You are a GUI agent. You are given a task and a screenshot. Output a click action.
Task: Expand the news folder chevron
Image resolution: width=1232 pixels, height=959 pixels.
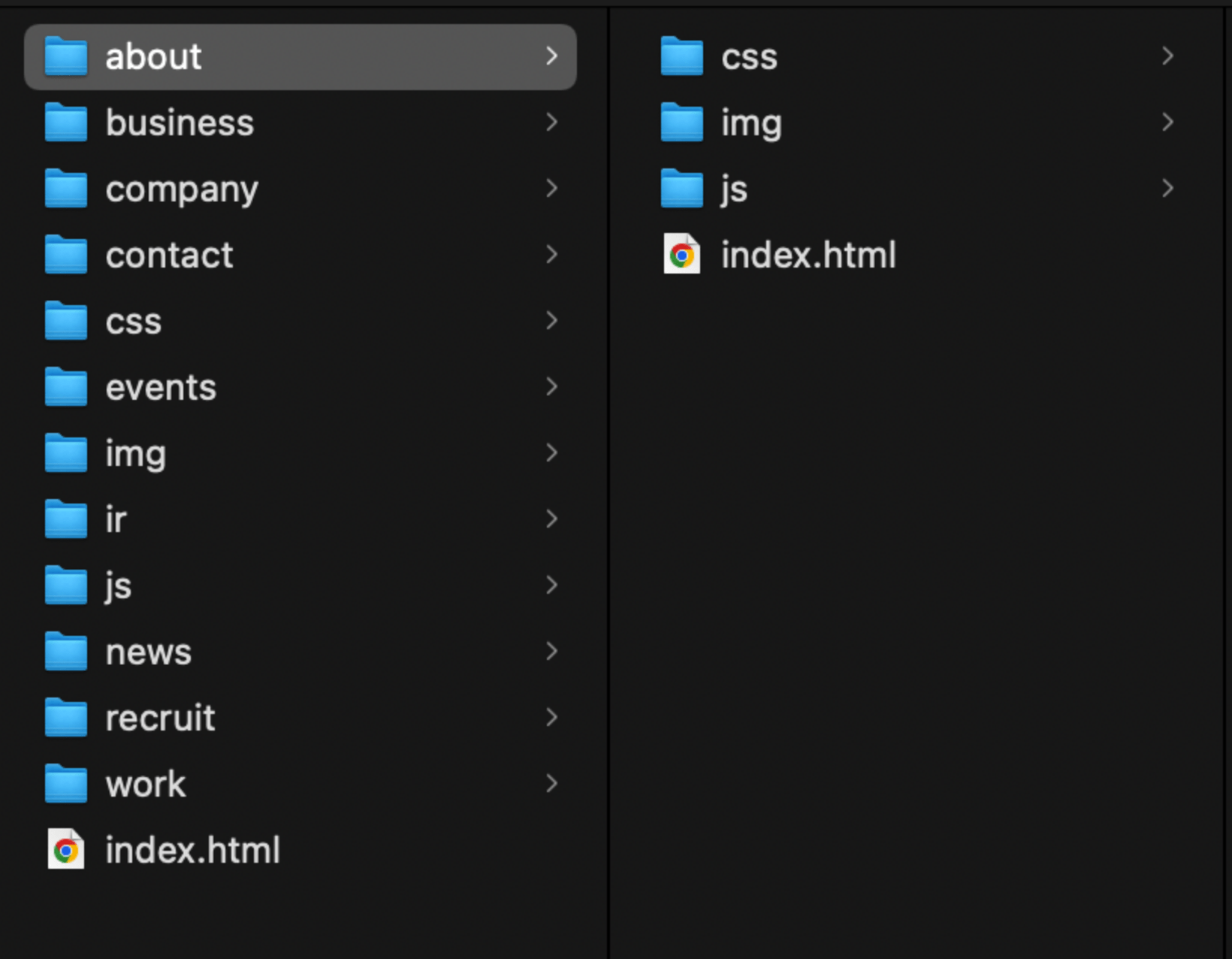[551, 652]
